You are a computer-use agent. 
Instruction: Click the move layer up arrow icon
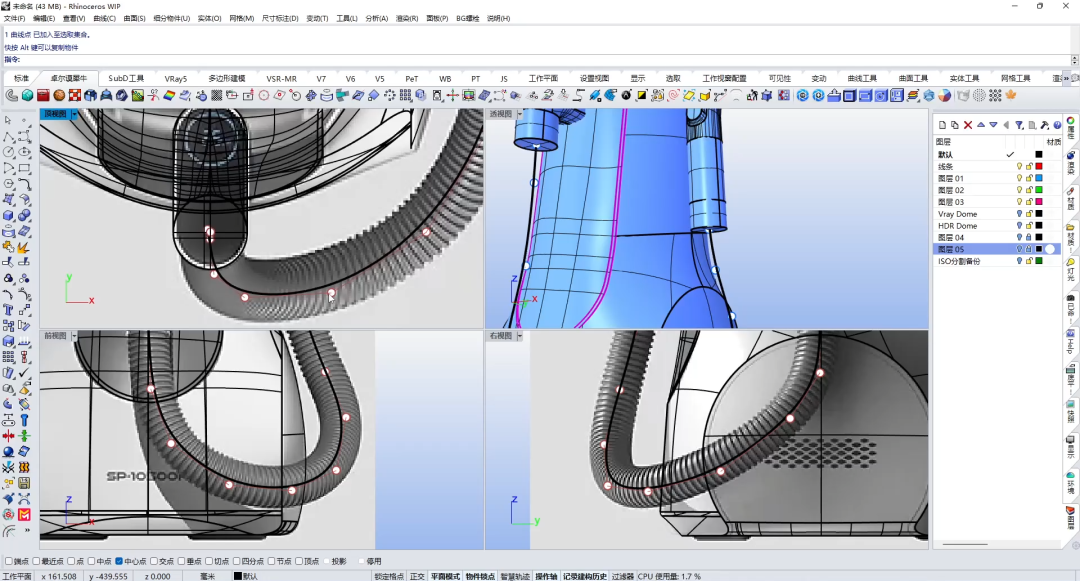pos(981,125)
